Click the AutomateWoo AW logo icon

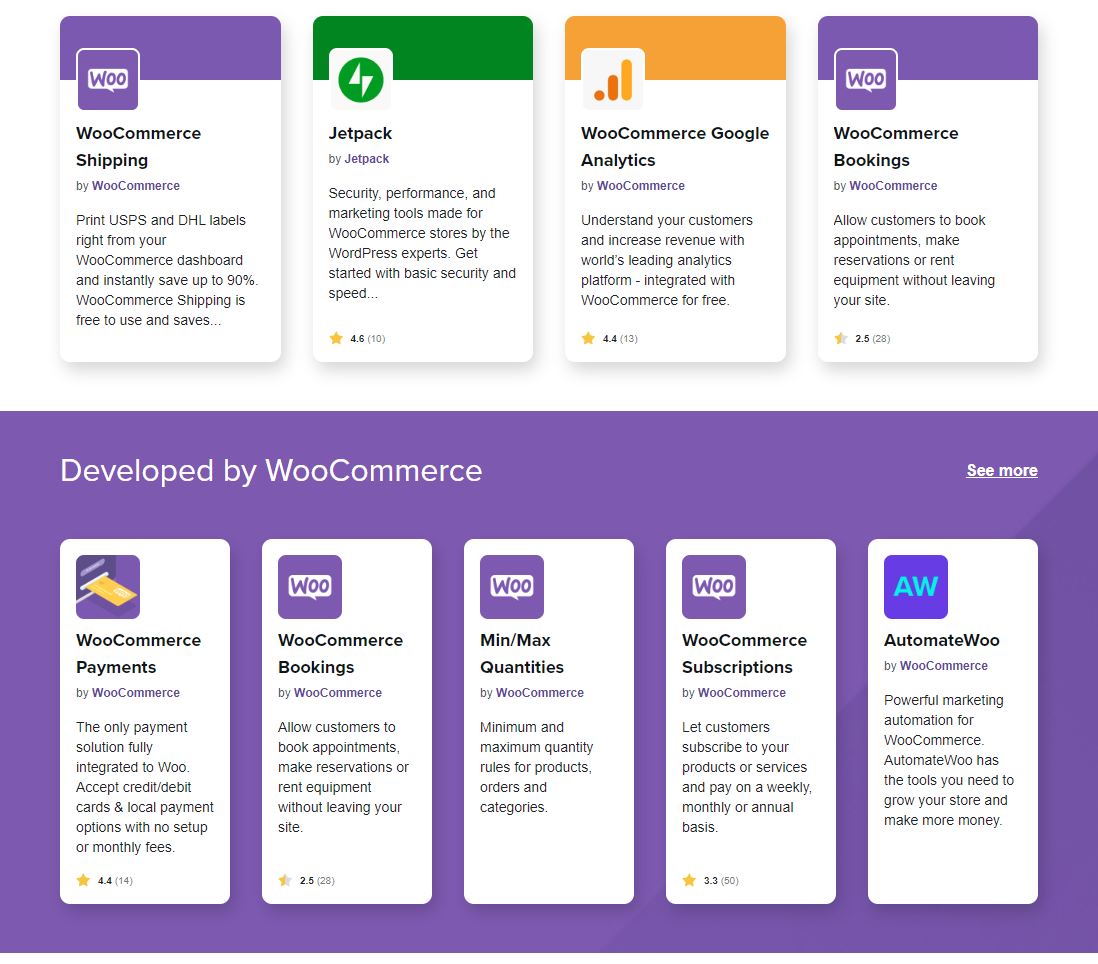pos(916,587)
